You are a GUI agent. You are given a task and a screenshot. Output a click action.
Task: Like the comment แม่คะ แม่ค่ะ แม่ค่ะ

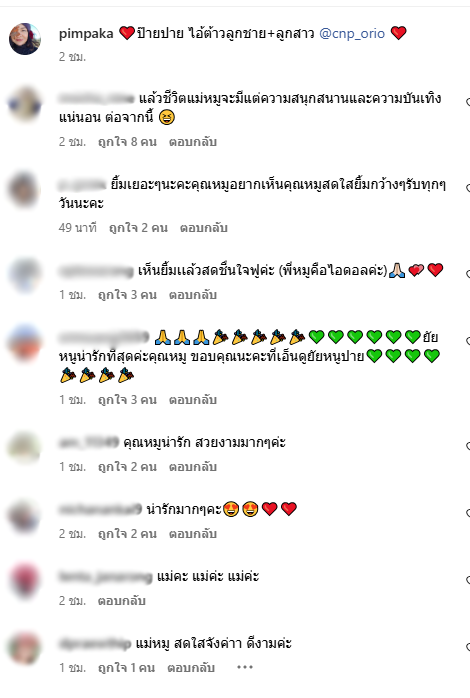(467, 580)
